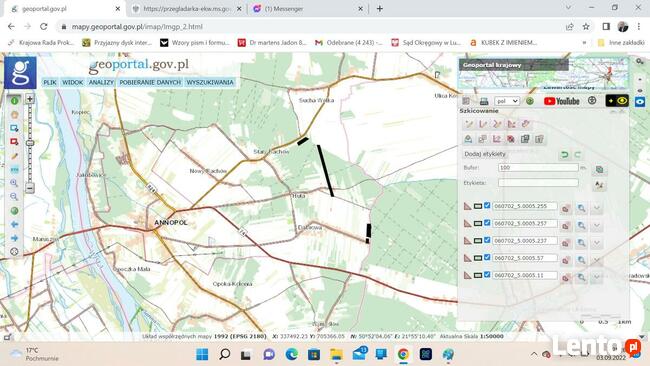
Task: Open File Explorer from the taskbar
Action: 336,354
